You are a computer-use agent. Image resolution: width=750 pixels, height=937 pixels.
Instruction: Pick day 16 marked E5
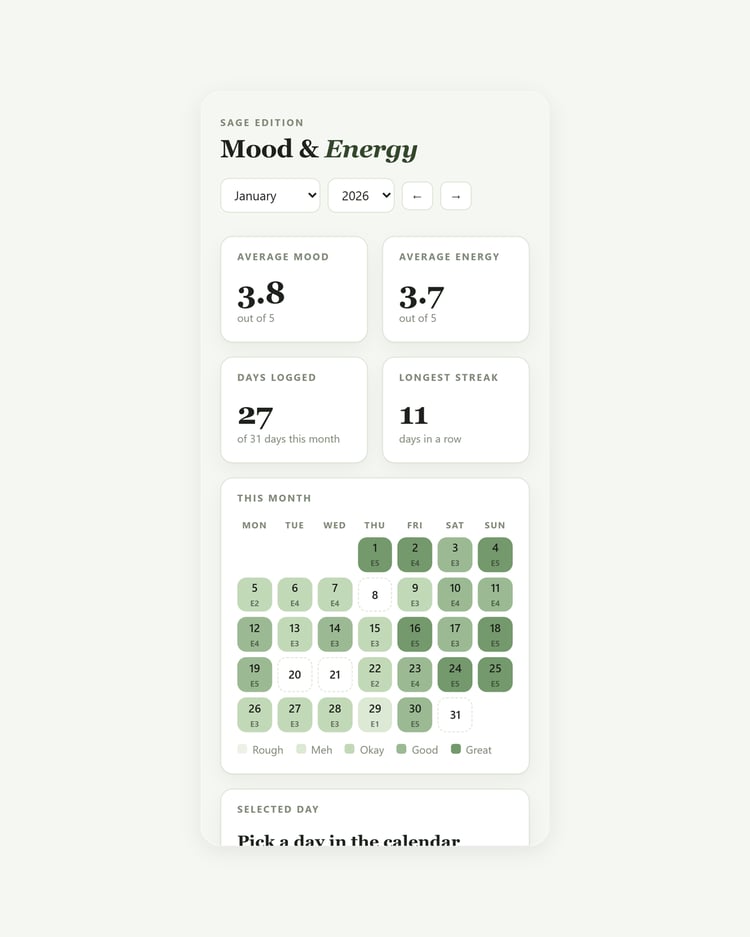point(415,635)
